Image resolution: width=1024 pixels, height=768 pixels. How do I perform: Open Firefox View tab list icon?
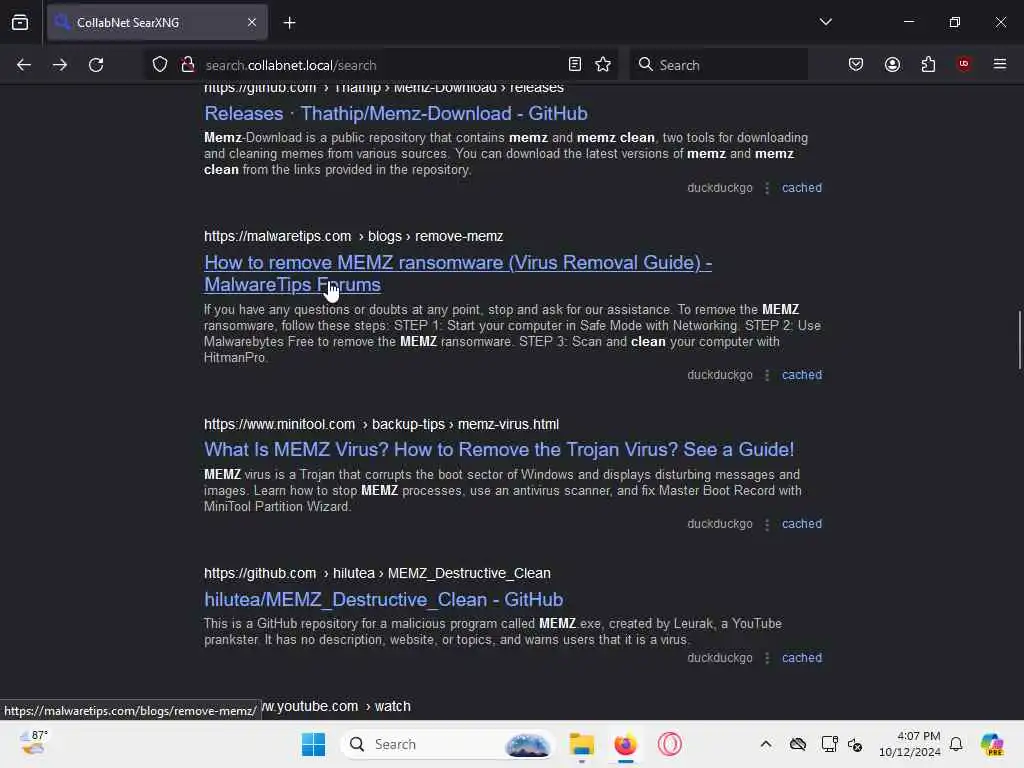20,22
